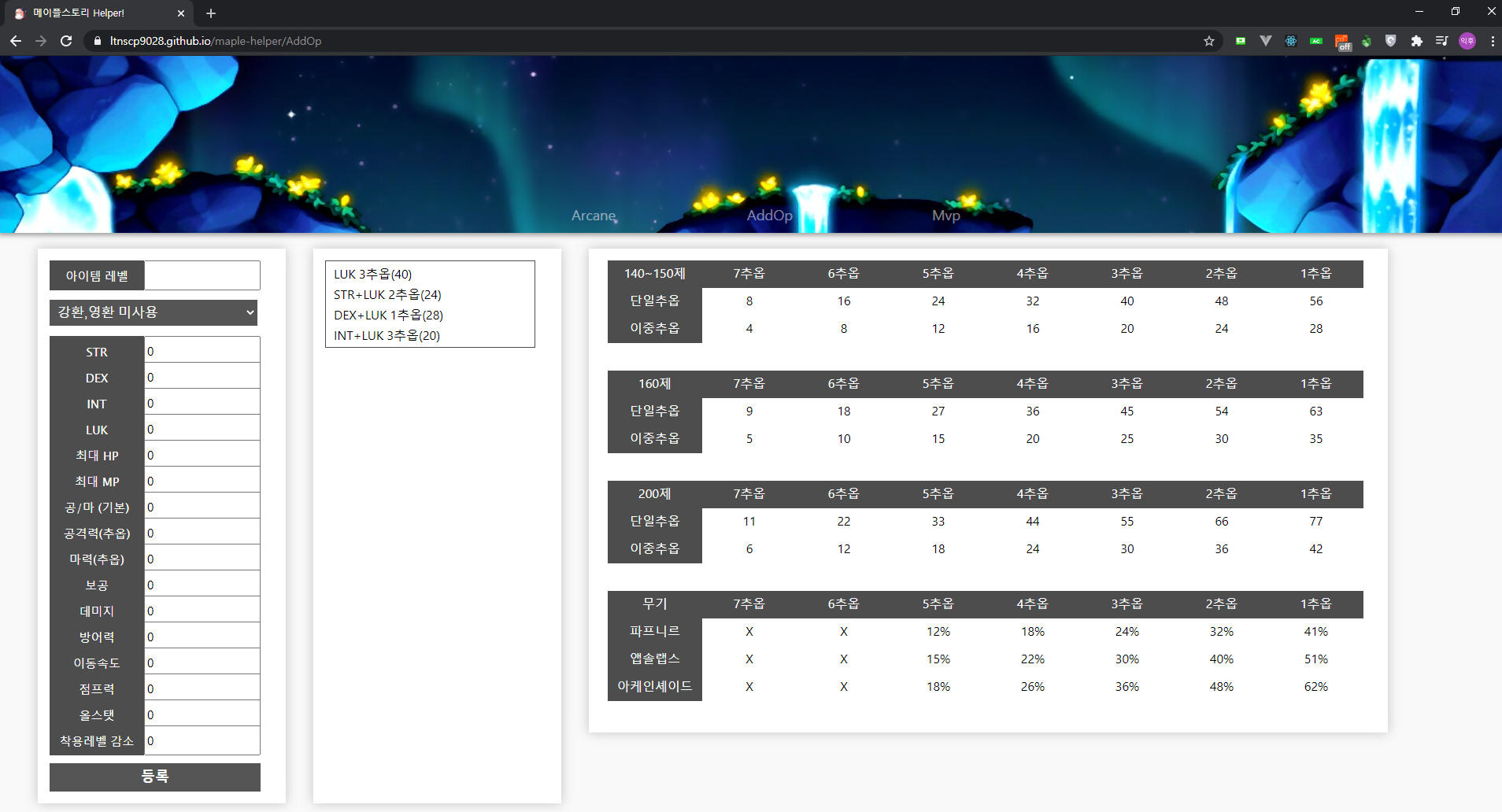Click the 앱솔랩스 row label
The width and height of the screenshot is (1502, 812).
tap(655, 659)
